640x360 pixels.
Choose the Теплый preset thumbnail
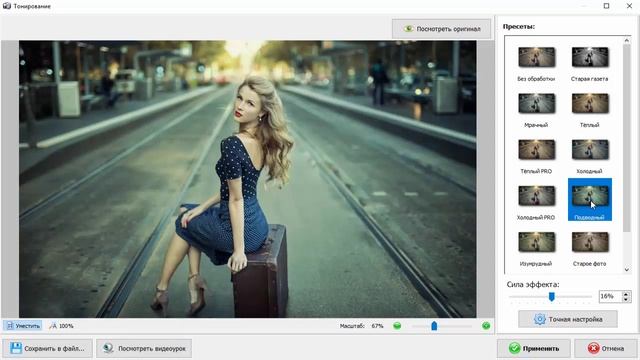click(x=589, y=103)
